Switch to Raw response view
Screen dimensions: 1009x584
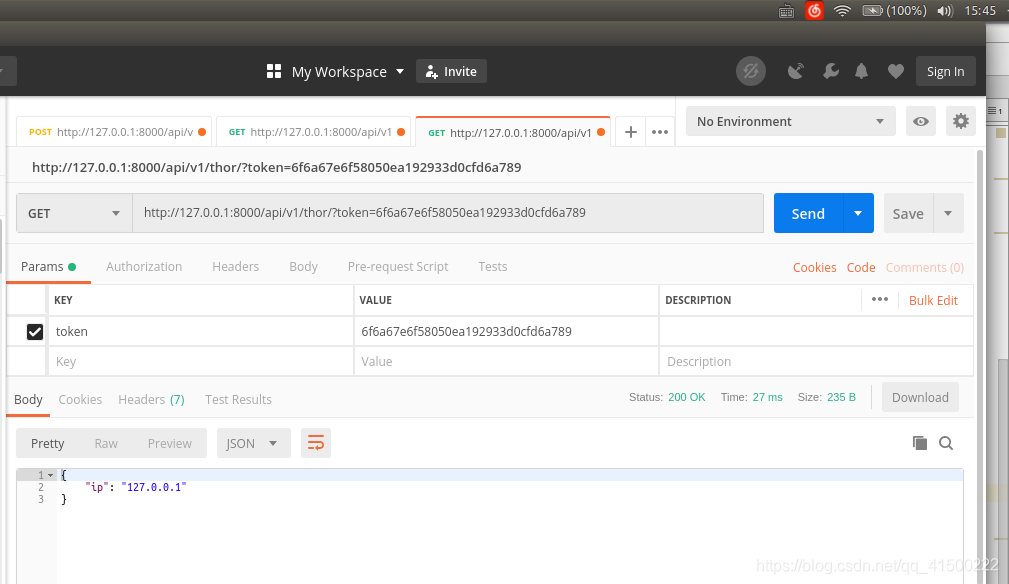tap(106, 443)
